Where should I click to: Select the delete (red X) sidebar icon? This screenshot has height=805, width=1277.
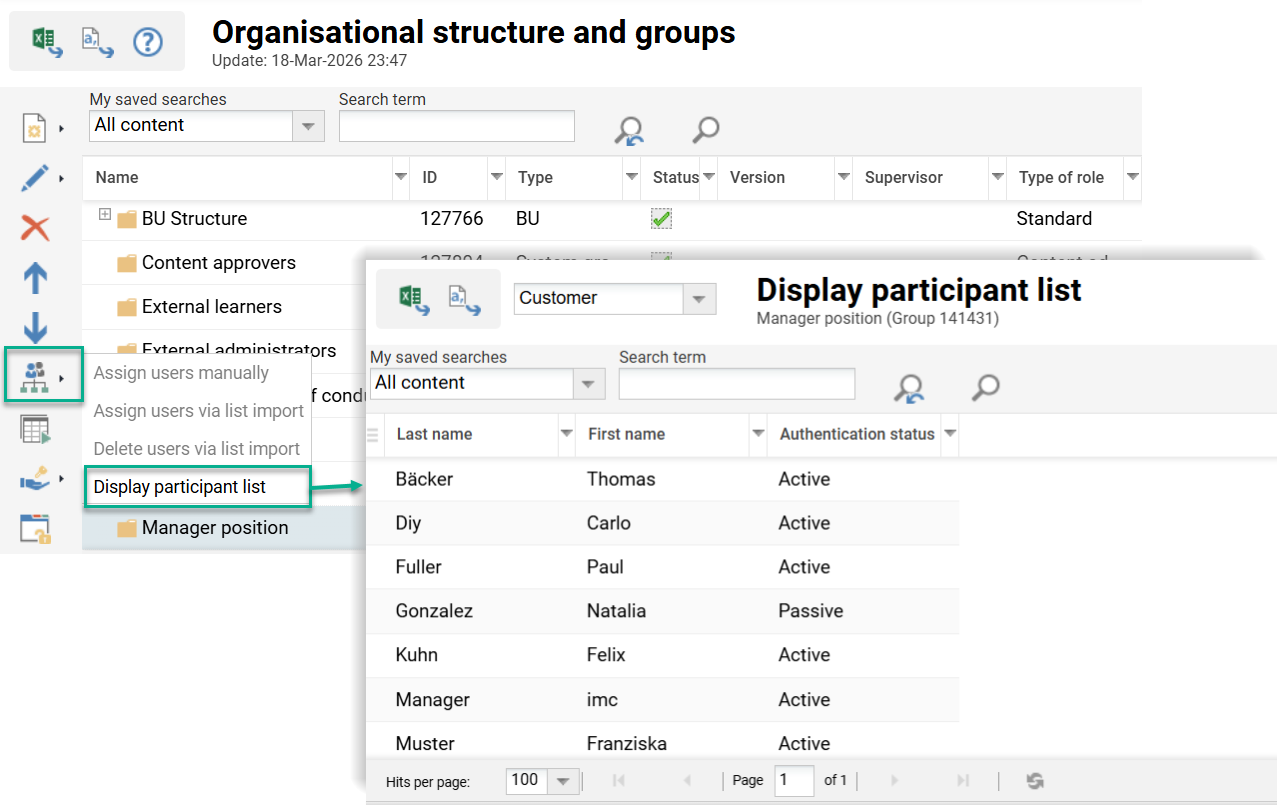35,227
